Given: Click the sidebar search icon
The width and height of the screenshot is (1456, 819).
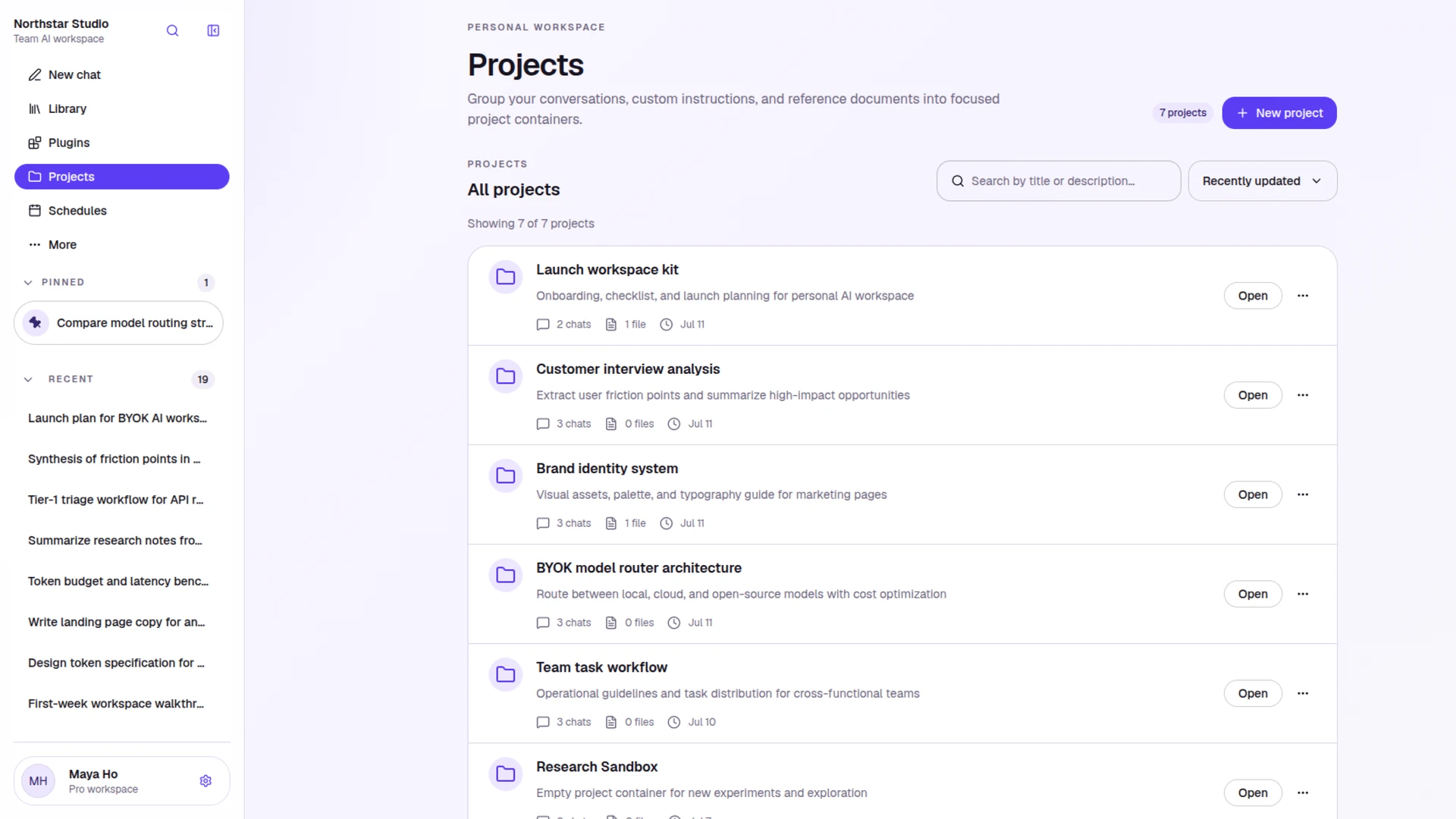Looking at the screenshot, I should (172, 31).
